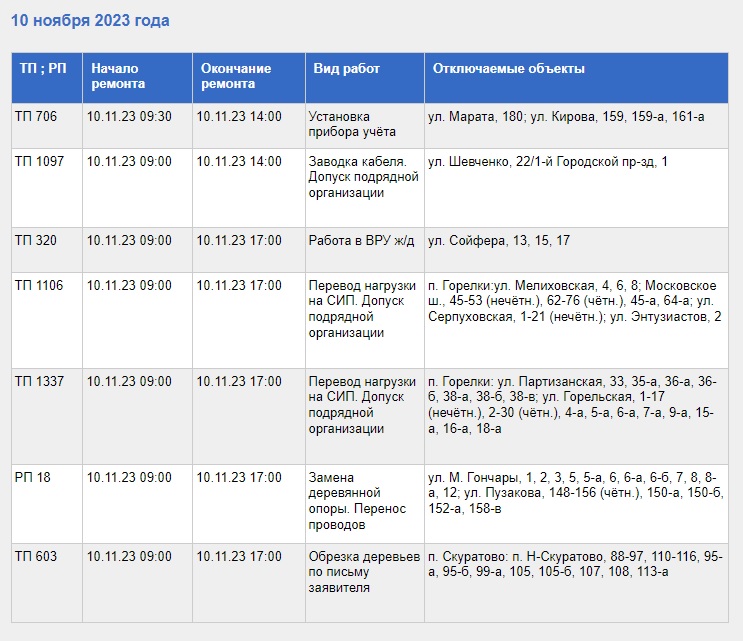Select the ТП 320 cell
Image resolution: width=743 pixels, height=641 pixels.
pos(36,241)
